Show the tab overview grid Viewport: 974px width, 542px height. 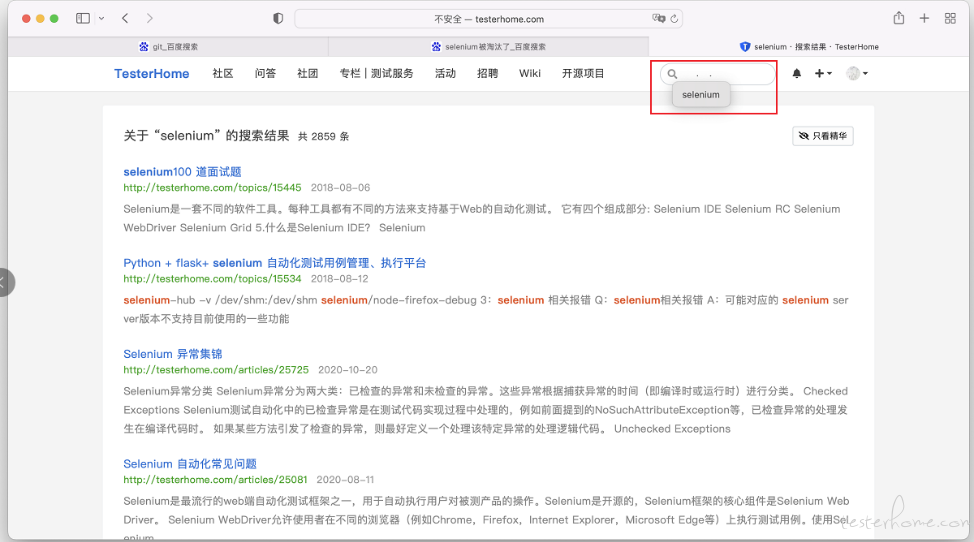(x=950, y=19)
